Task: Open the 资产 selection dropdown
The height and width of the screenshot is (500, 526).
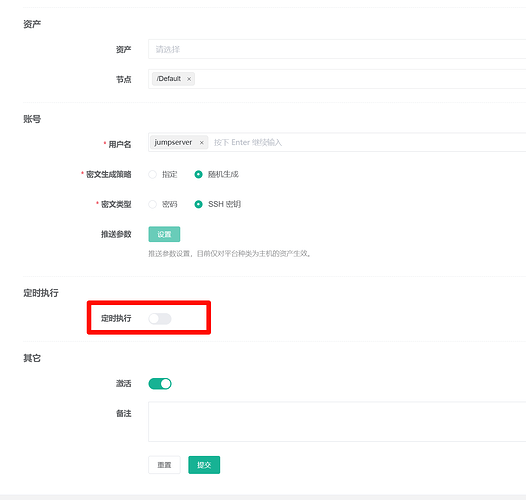Action: 337,49
